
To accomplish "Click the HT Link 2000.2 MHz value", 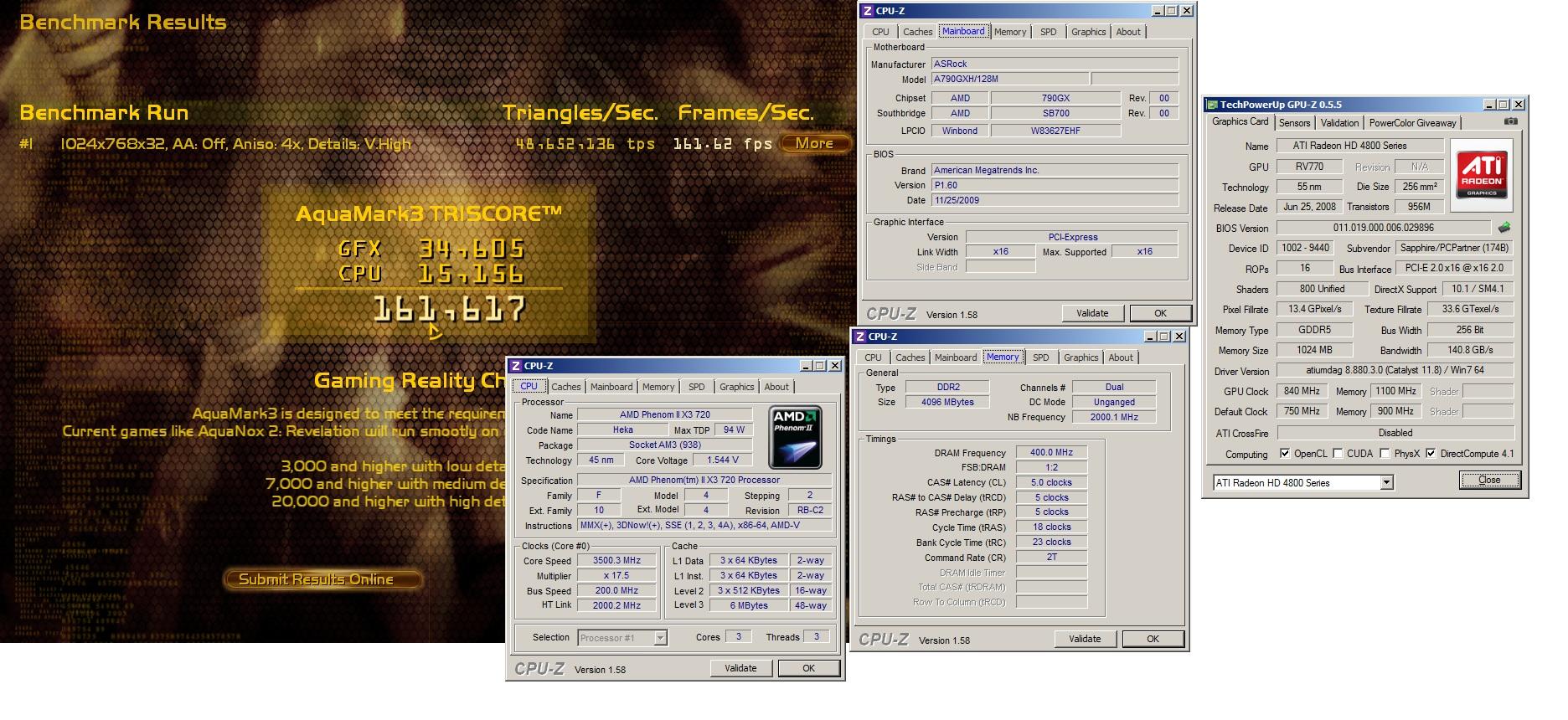I will tap(617, 605).
